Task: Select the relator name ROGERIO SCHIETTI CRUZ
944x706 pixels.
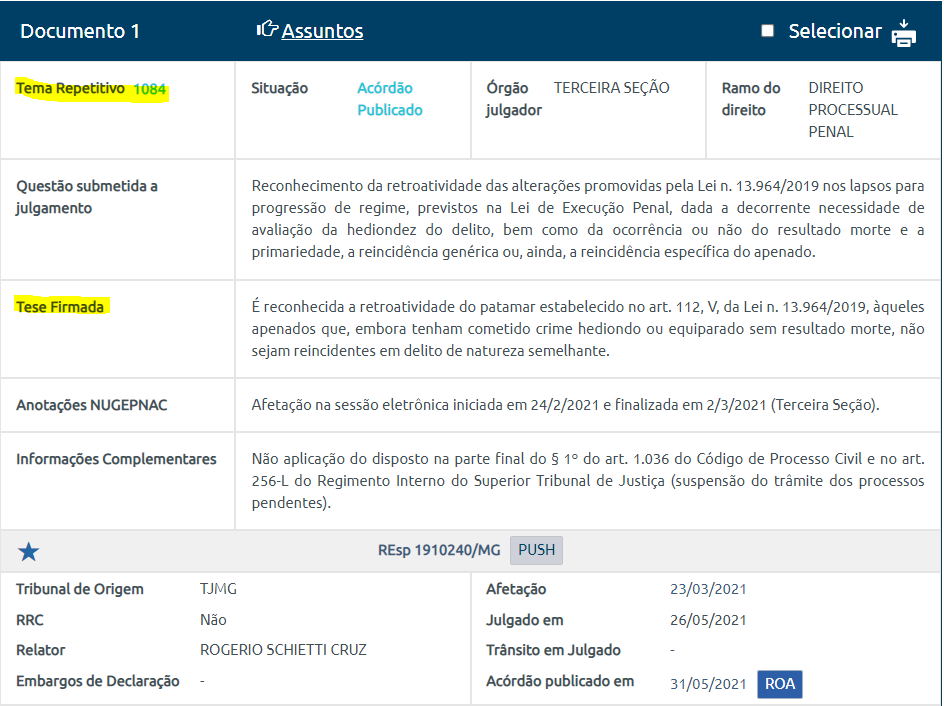Action: point(283,650)
